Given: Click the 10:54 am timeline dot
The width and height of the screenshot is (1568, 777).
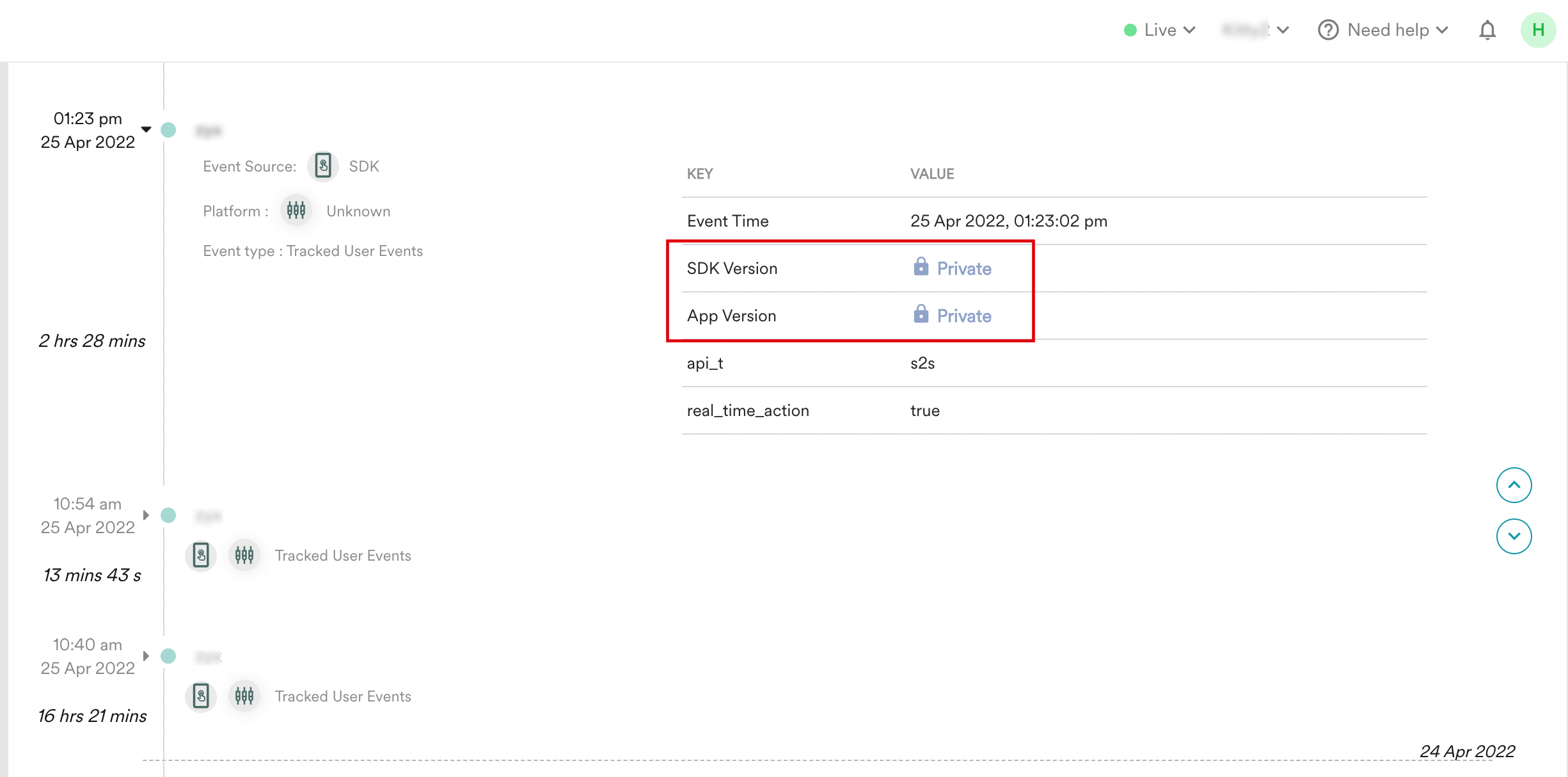Looking at the screenshot, I should point(168,515).
